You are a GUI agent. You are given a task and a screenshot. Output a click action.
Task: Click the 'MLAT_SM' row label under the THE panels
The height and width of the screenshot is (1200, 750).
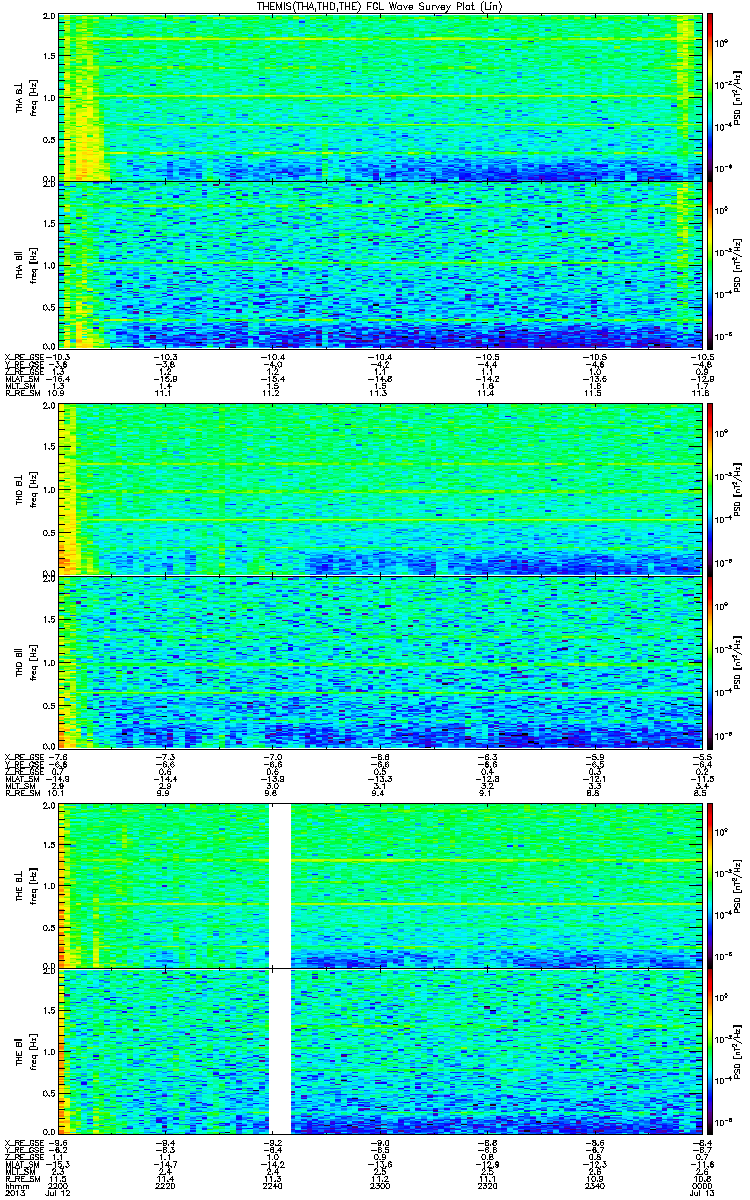click(x=20, y=1164)
